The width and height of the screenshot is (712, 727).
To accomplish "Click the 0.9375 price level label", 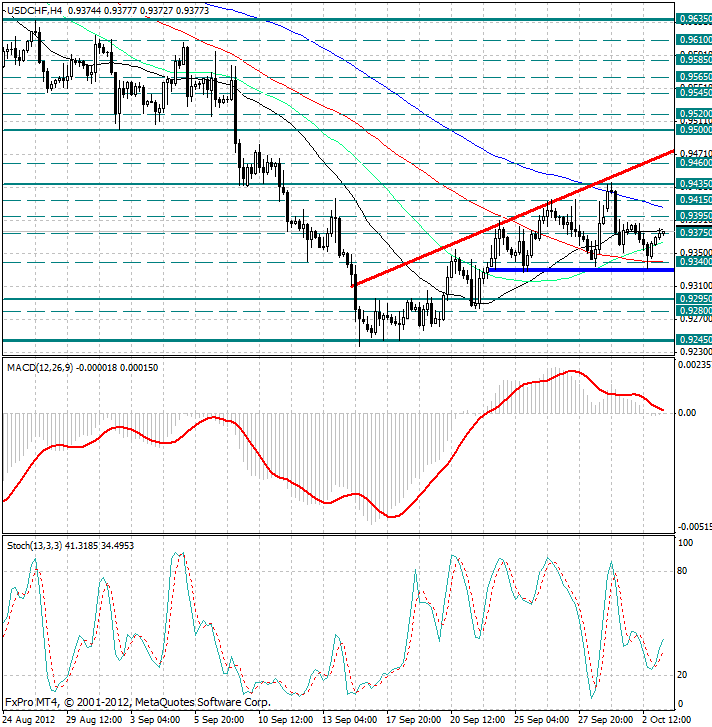I will [694, 232].
